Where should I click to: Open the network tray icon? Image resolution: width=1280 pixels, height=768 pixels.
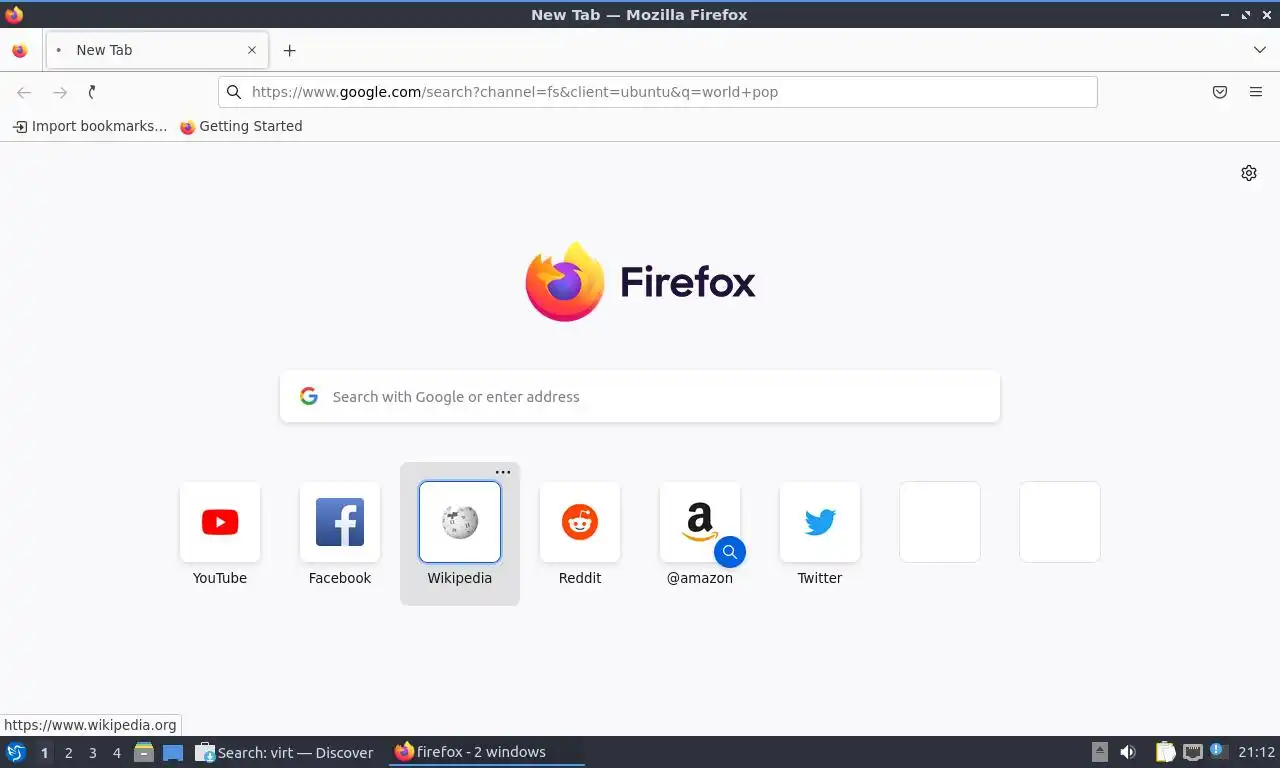(x=1192, y=752)
